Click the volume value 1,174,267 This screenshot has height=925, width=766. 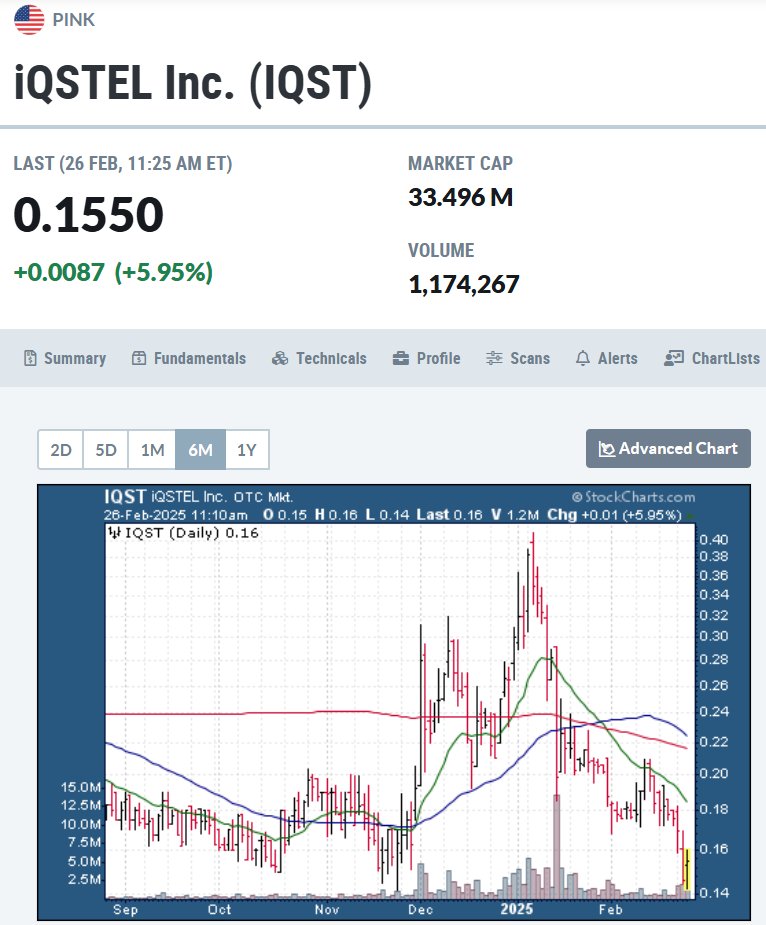click(x=464, y=284)
